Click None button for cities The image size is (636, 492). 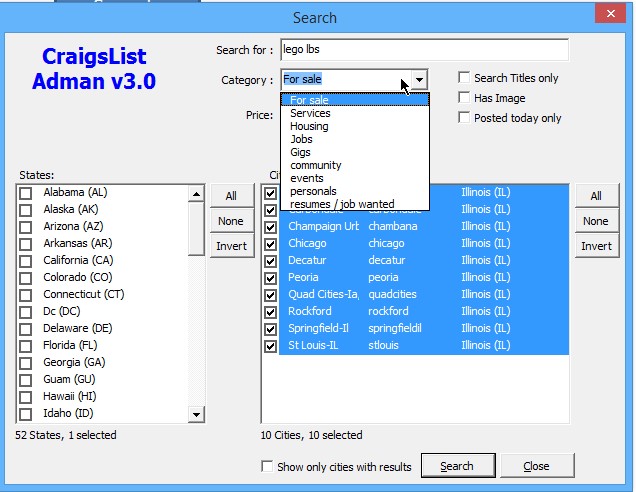[x=596, y=221]
